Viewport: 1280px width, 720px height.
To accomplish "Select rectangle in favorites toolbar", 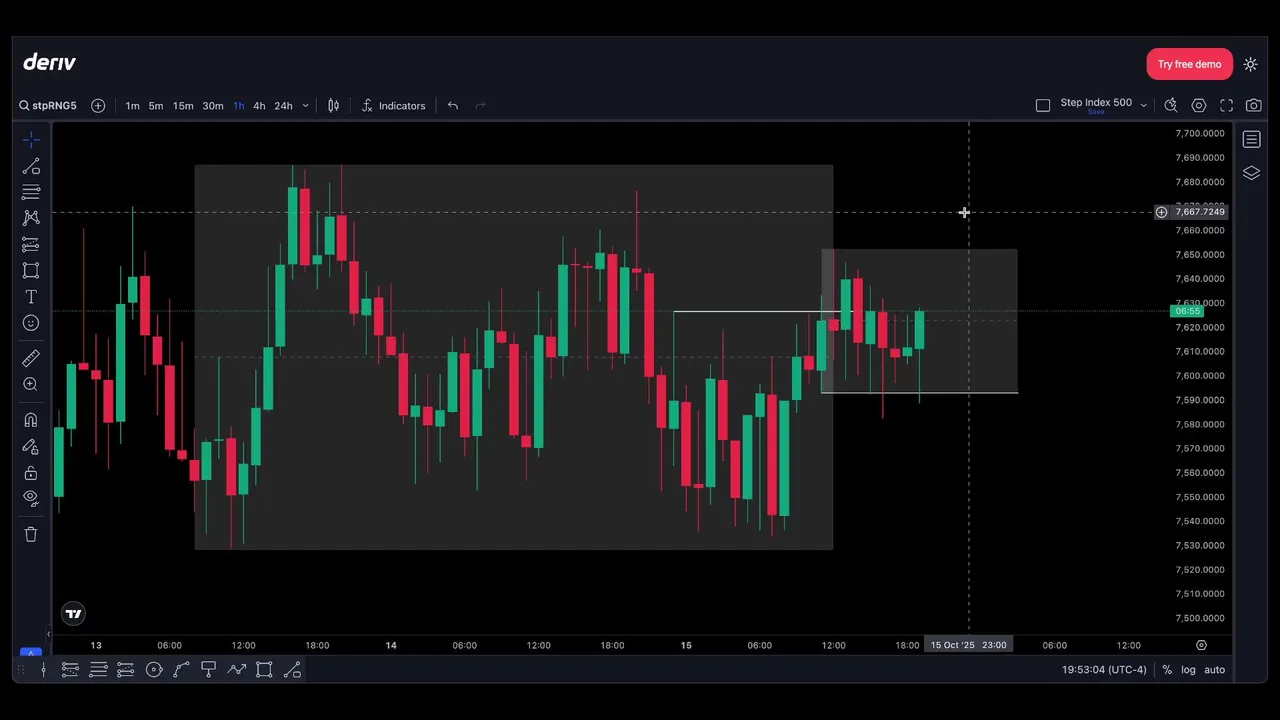I will point(264,670).
